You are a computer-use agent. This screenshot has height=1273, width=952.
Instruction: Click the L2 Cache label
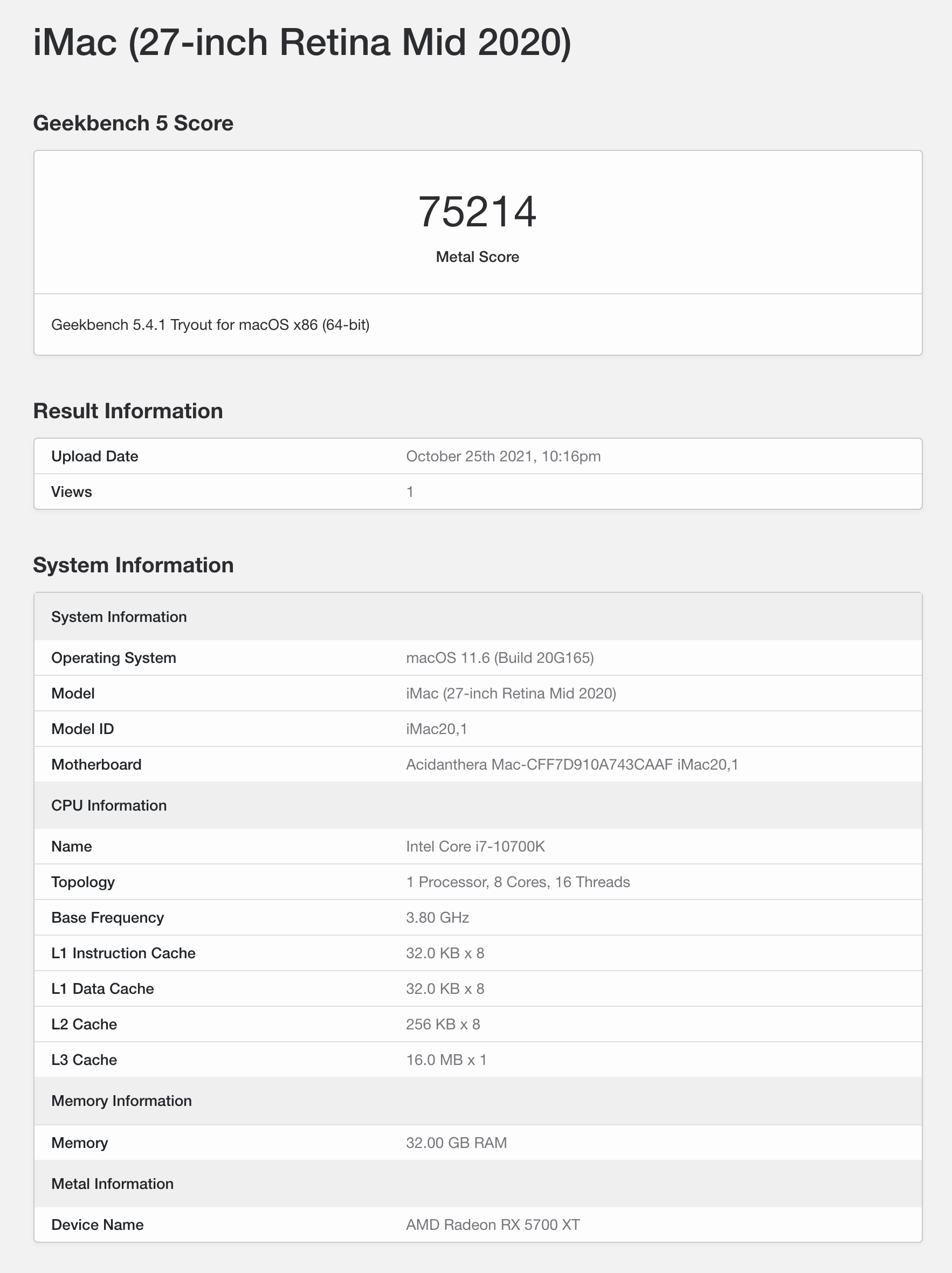pyautogui.click(x=84, y=1025)
